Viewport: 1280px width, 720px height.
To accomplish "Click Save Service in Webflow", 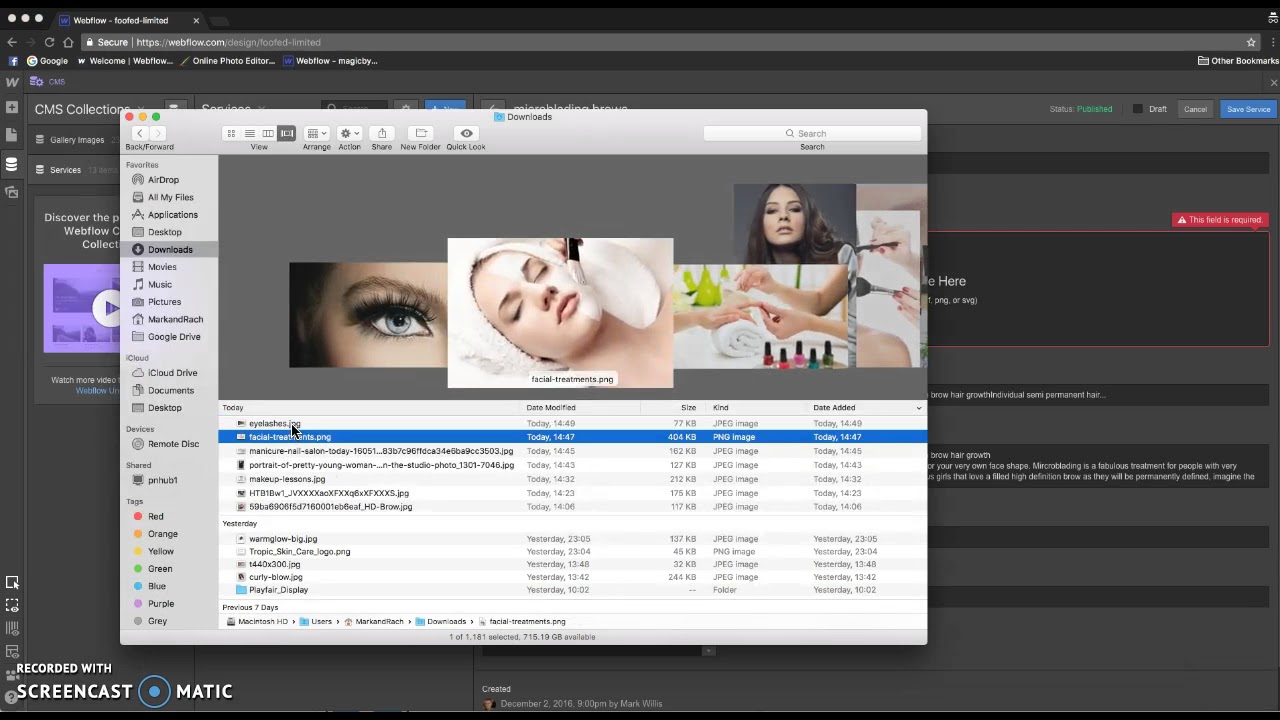I will (x=1248, y=109).
